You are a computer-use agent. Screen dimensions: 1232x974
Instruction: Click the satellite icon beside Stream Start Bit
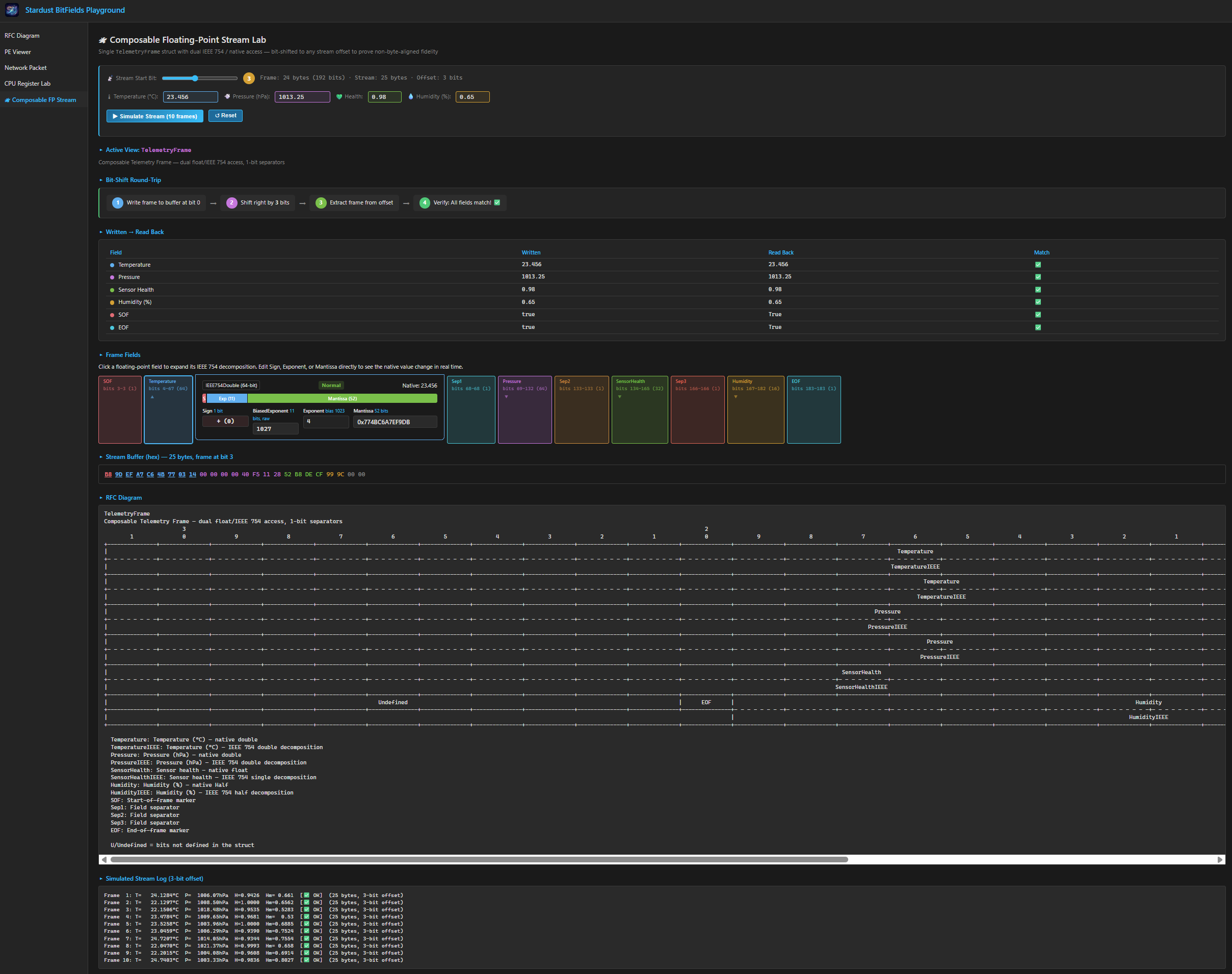pyautogui.click(x=110, y=78)
